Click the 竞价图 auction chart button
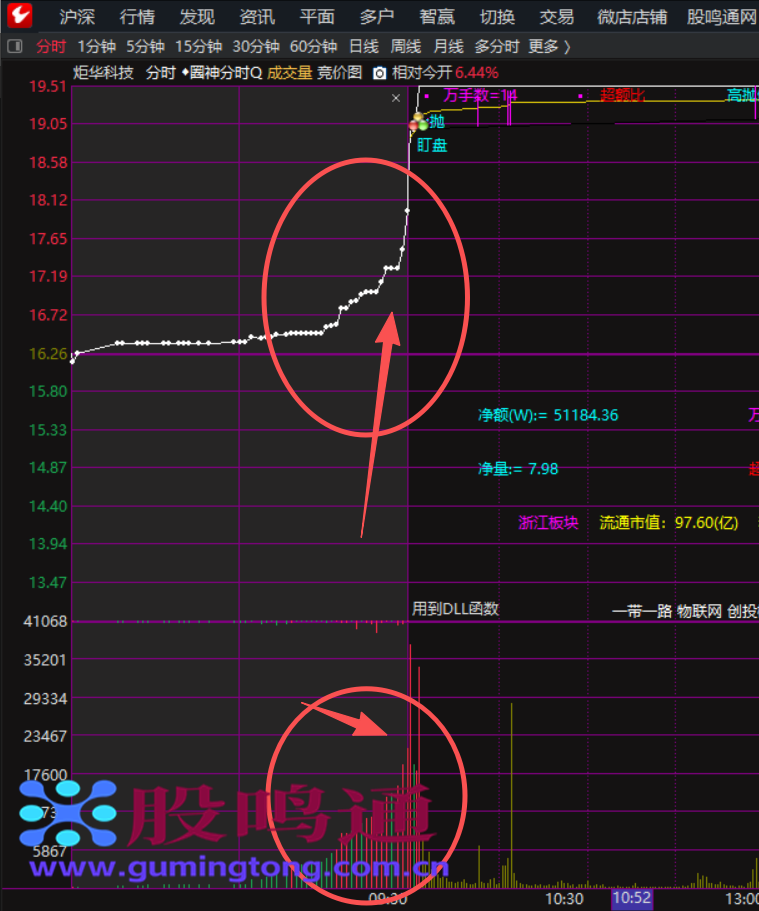759x911 pixels. click(x=340, y=73)
